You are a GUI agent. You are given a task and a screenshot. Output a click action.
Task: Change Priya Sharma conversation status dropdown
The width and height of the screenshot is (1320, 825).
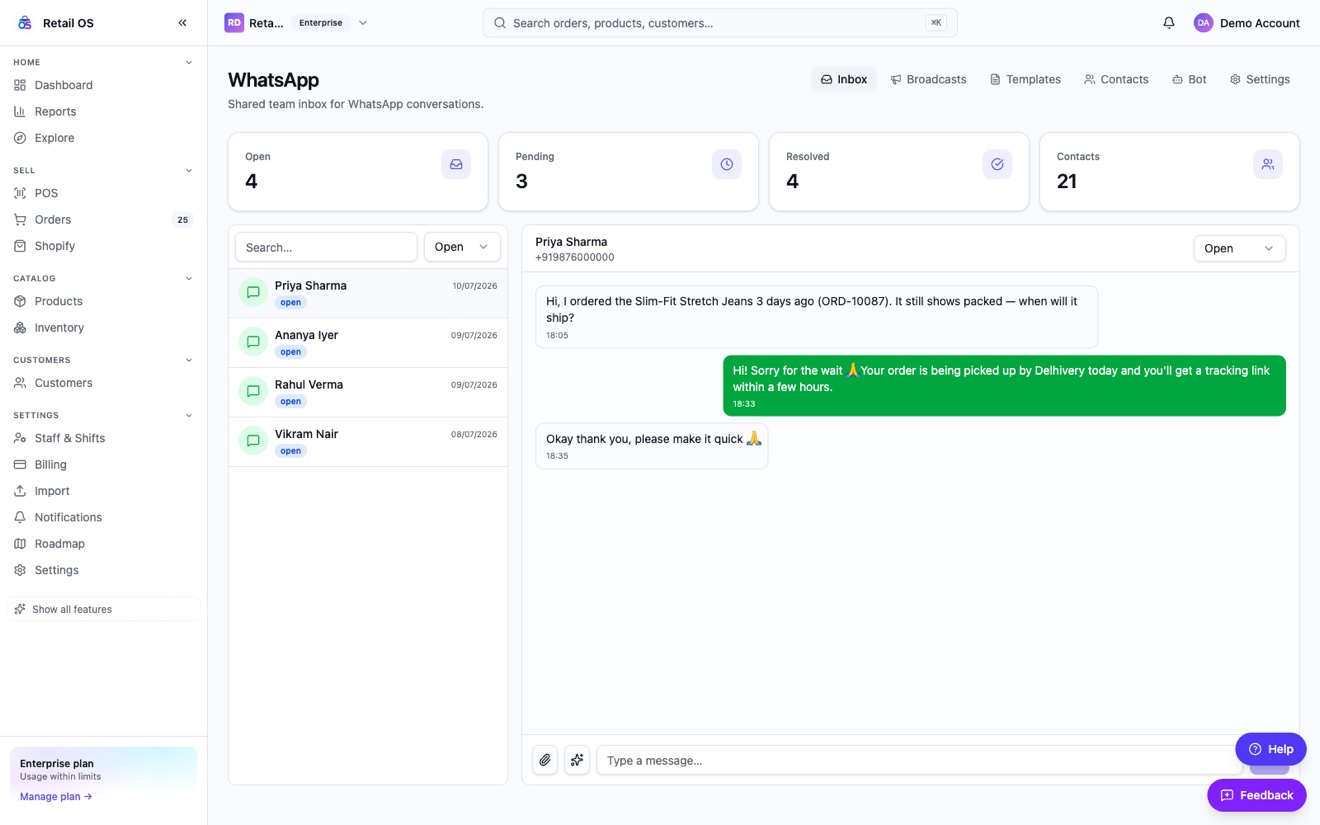coord(1239,248)
